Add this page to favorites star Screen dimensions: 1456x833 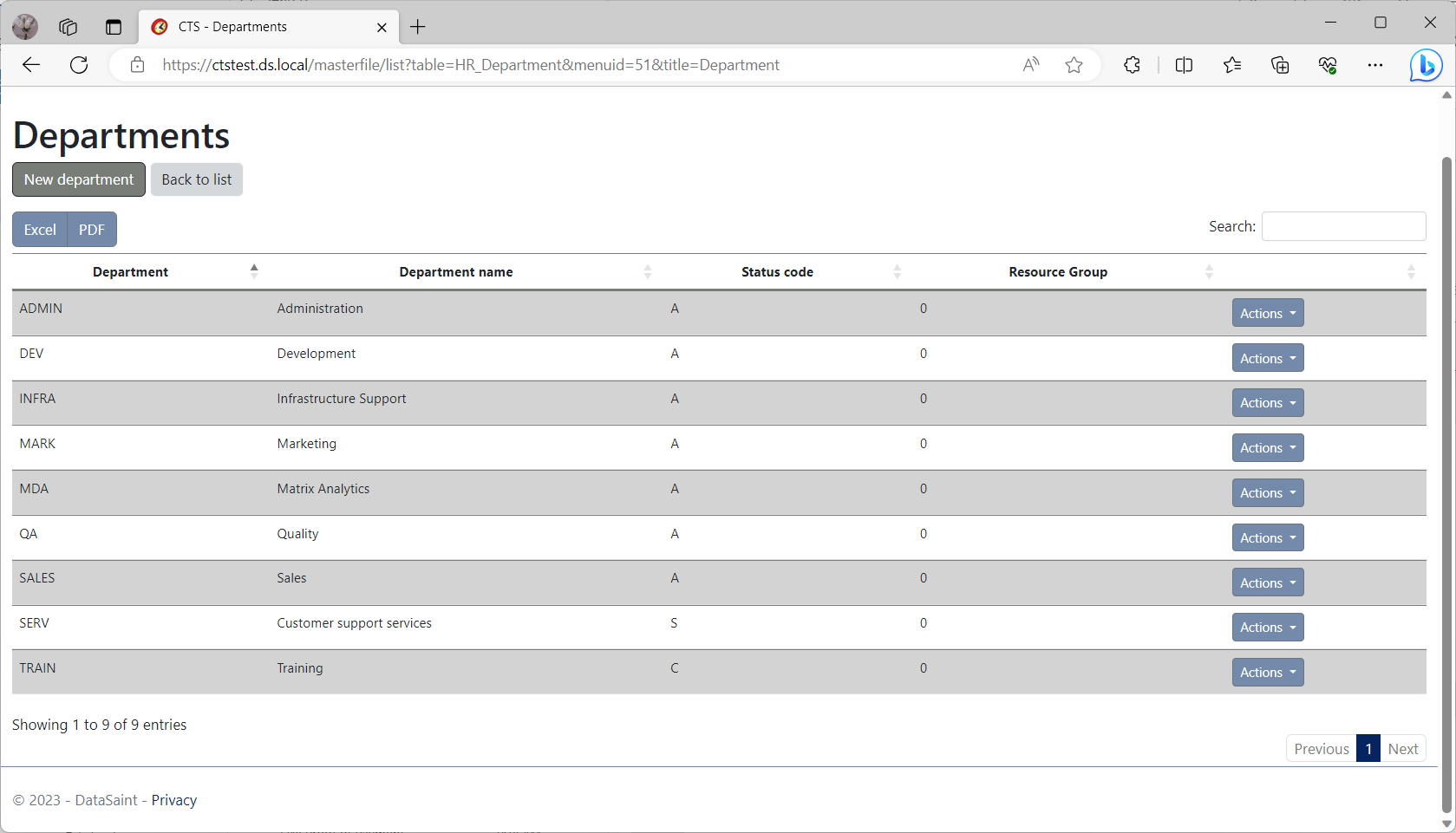pos(1074,65)
